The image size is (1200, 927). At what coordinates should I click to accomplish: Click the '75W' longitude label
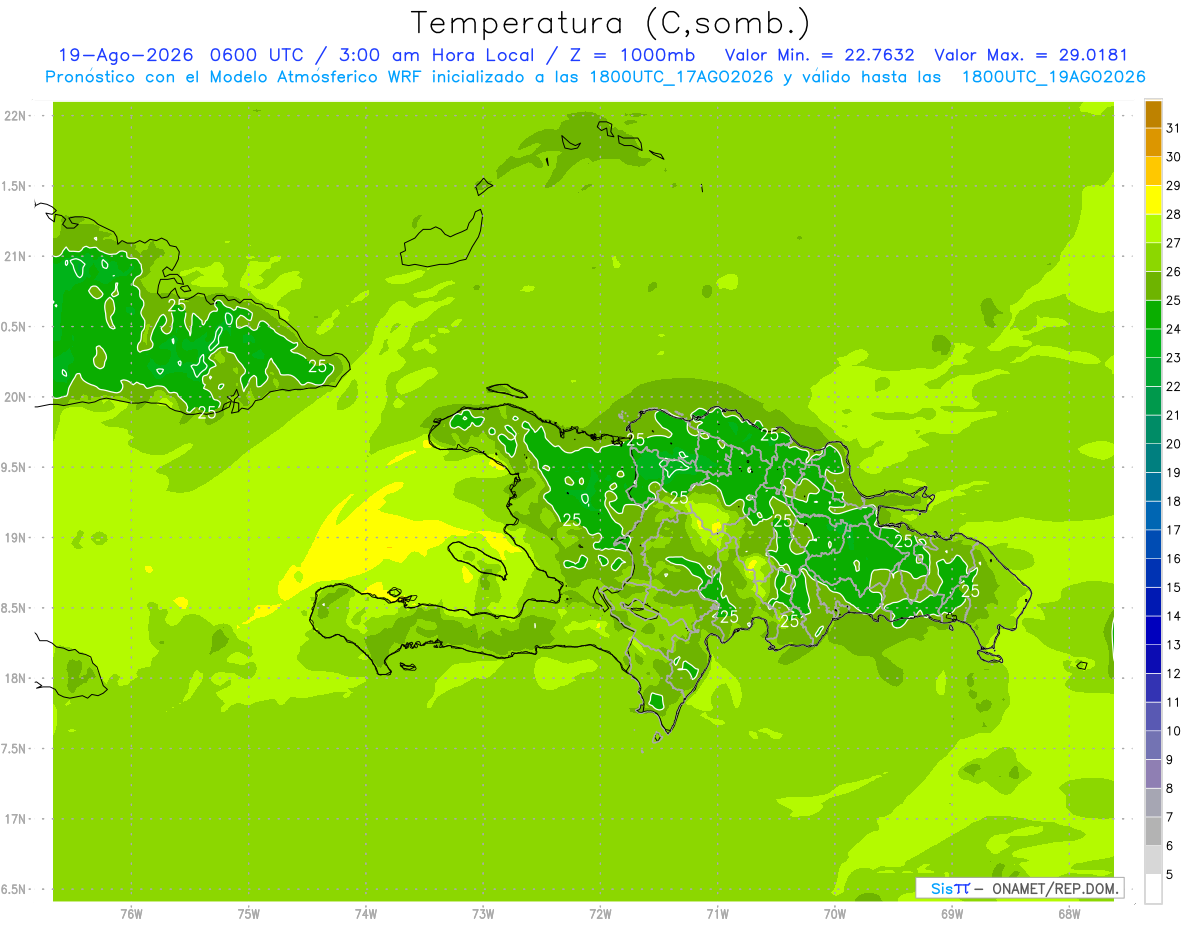pos(249,913)
